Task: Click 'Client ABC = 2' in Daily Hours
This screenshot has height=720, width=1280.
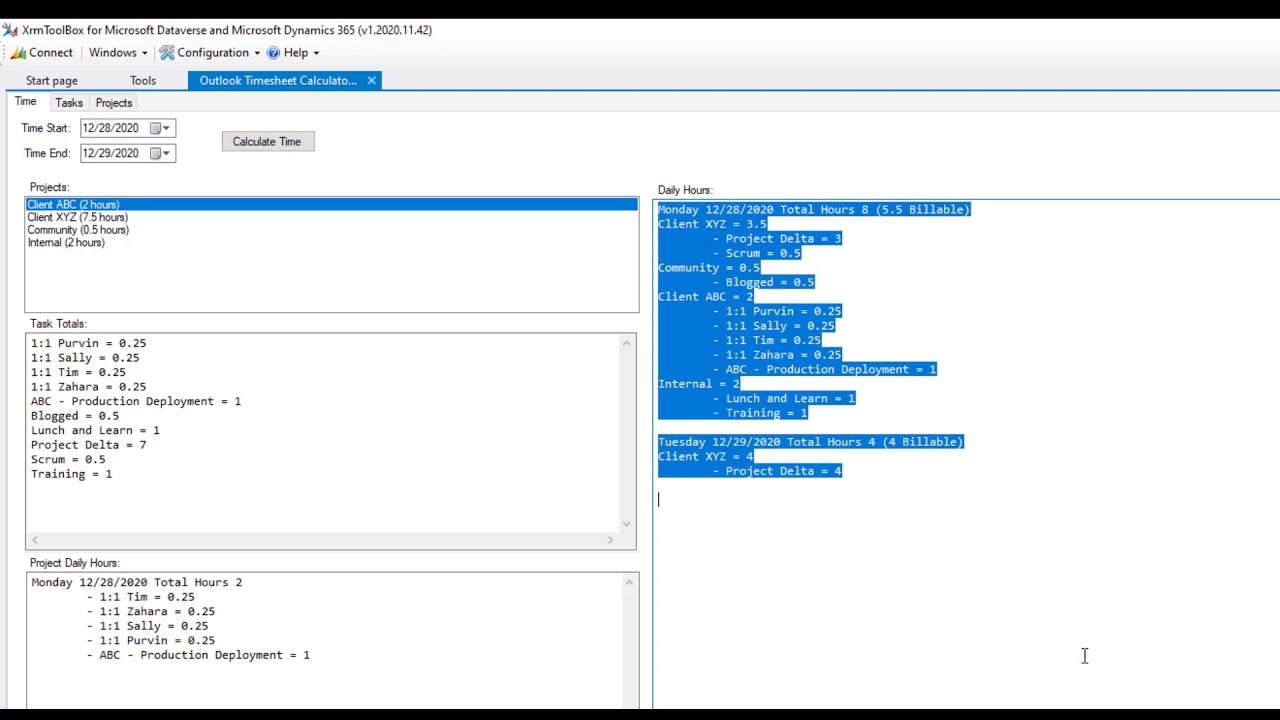Action: point(705,297)
